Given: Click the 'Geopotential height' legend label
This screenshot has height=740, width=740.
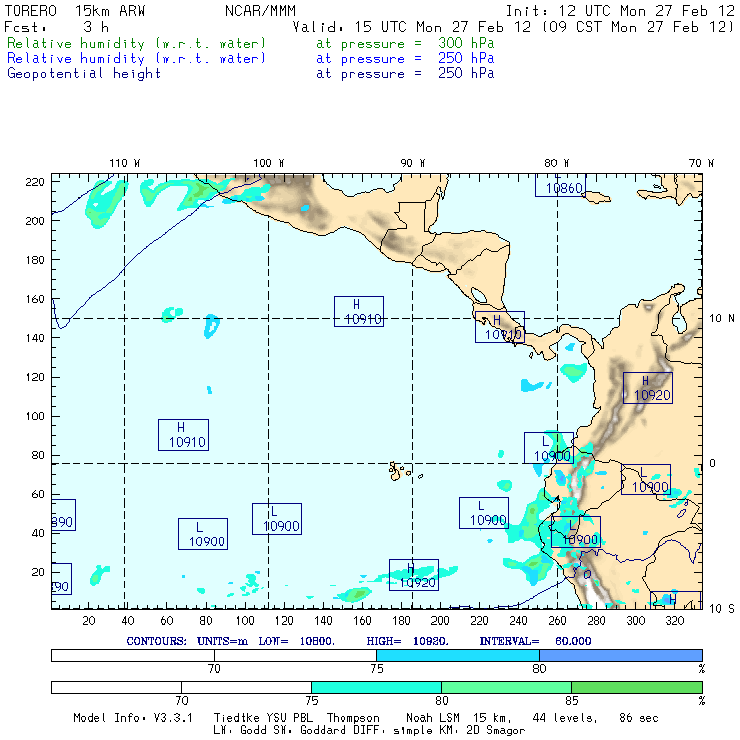Looking at the screenshot, I should point(84,74).
